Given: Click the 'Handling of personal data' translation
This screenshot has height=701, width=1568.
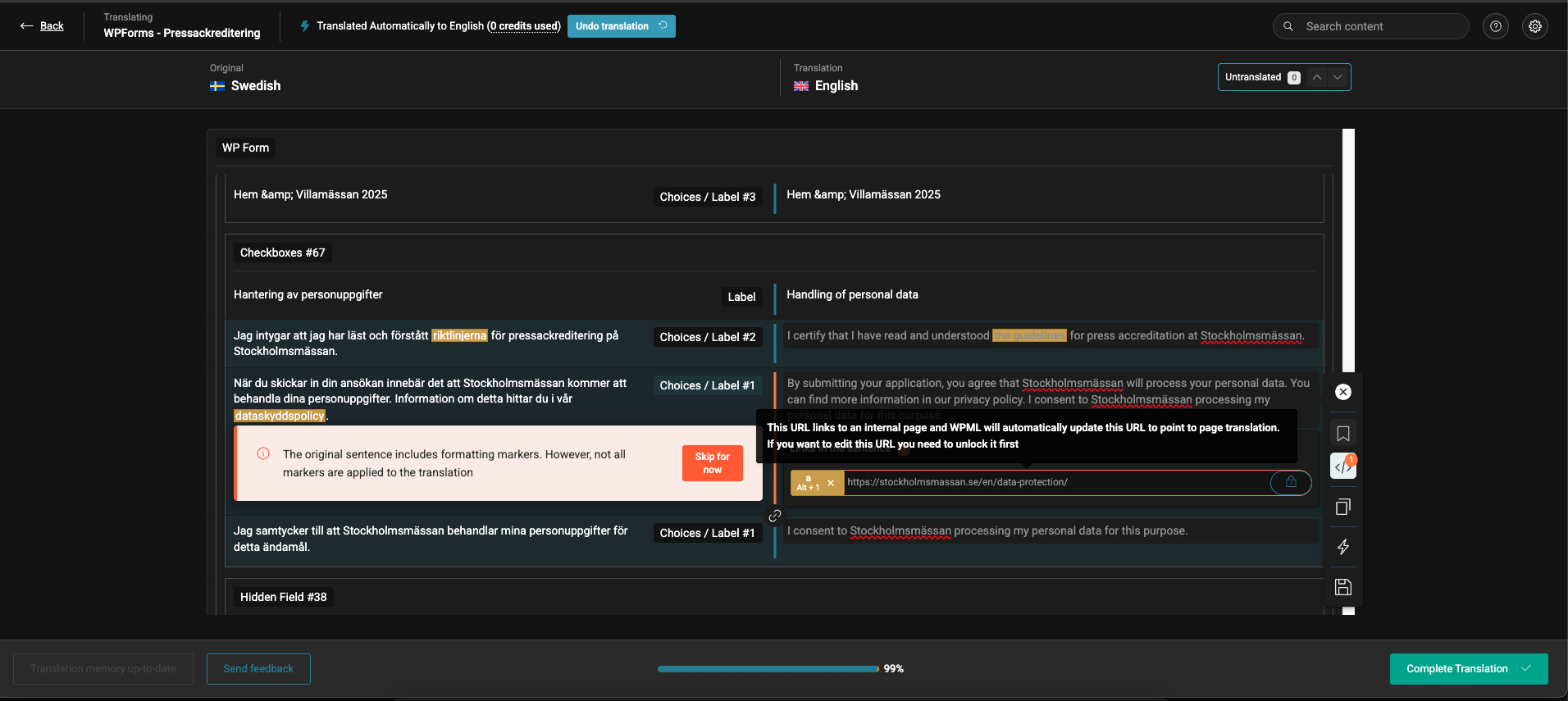Looking at the screenshot, I should [852, 294].
